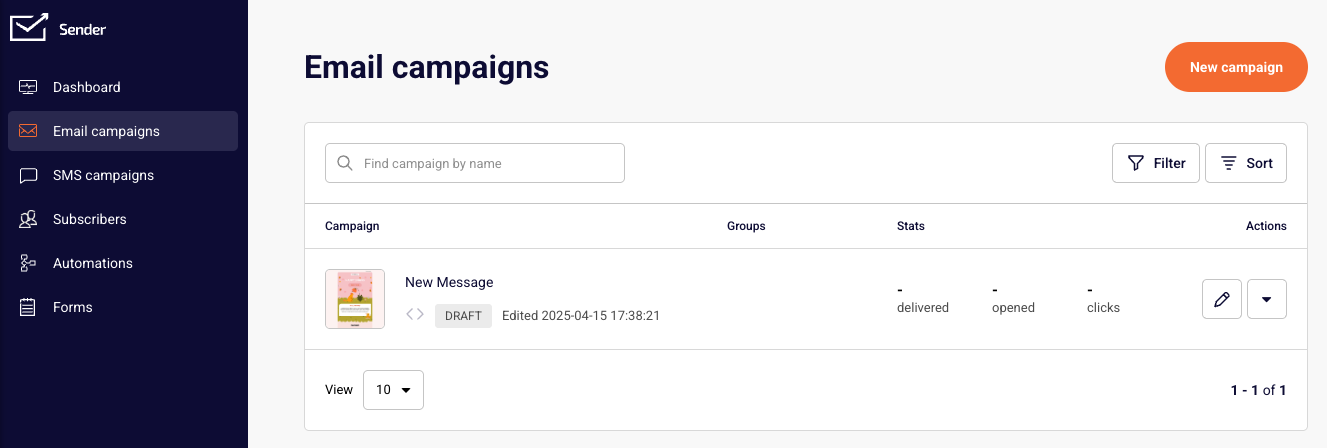Select the New Message campaign thumbnail
Image resolution: width=1327 pixels, height=448 pixels.
point(355,299)
